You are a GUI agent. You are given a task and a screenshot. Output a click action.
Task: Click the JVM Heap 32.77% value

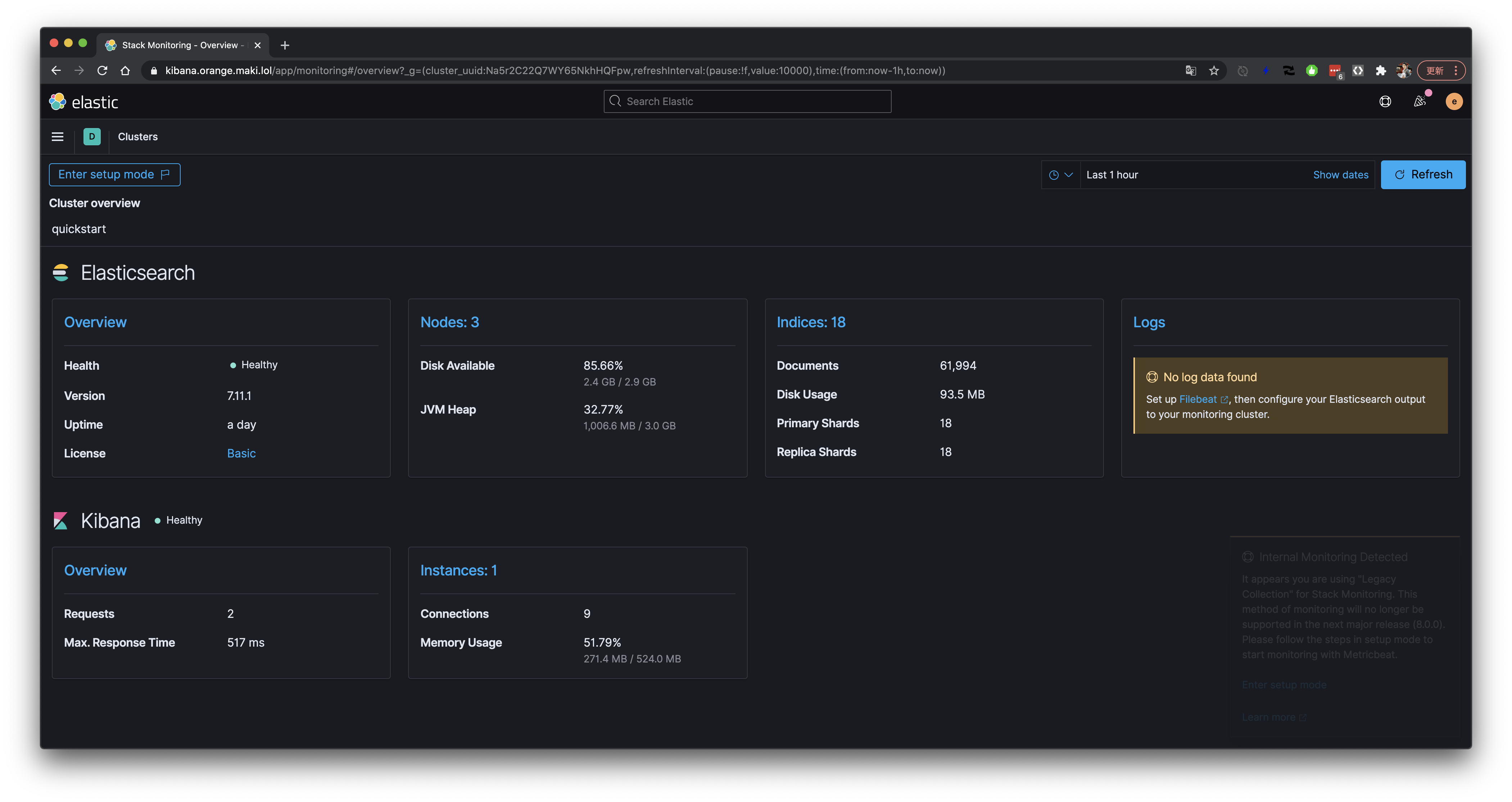(603, 410)
